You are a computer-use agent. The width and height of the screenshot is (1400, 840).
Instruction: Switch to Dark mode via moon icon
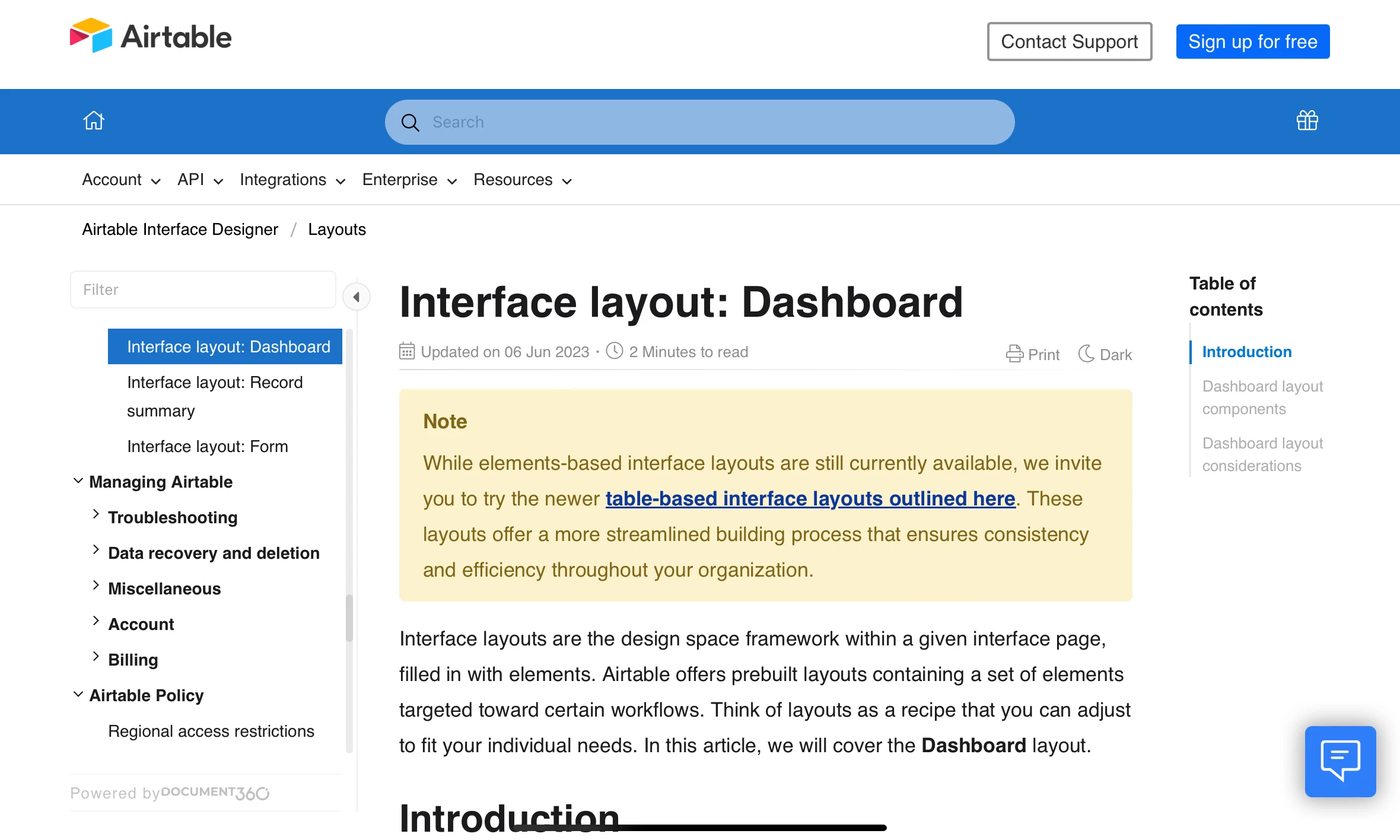(1086, 354)
